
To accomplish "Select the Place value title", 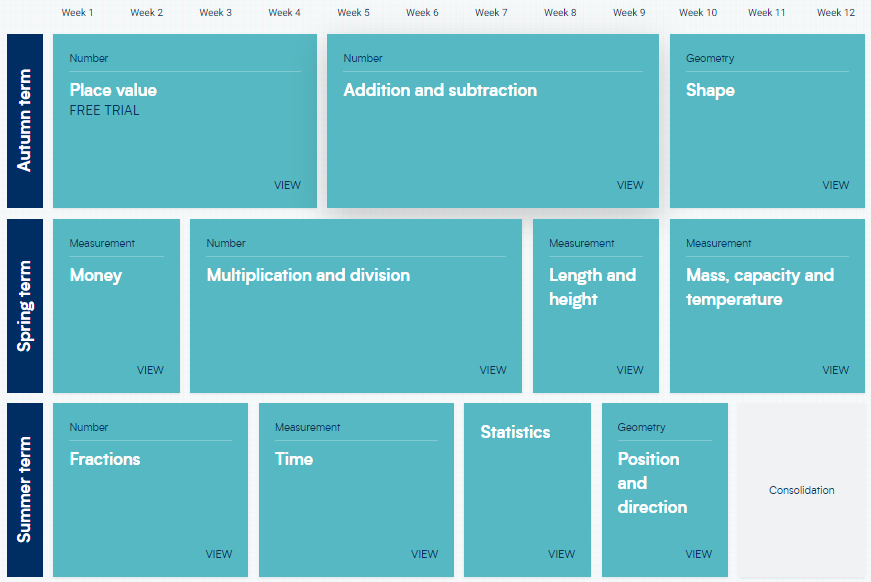I will (113, 90).
